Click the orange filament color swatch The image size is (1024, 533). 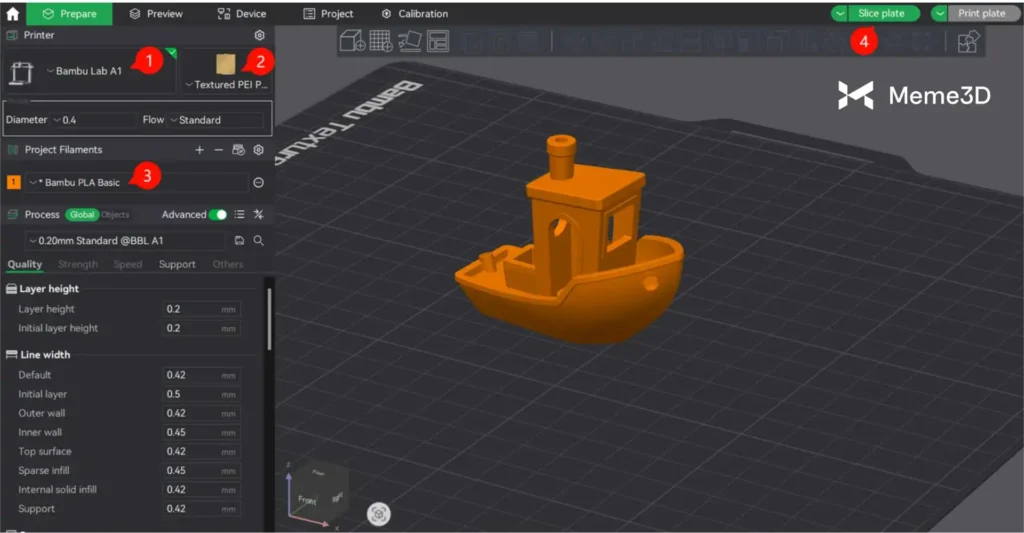pyautogui.click(x=14, y=182)
